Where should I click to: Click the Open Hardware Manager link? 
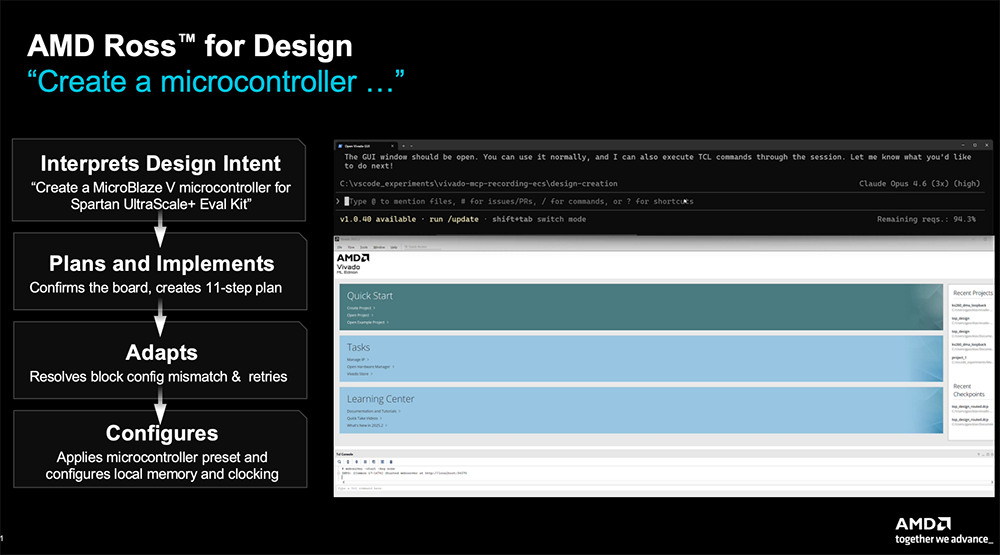click(x=369, y=367)
